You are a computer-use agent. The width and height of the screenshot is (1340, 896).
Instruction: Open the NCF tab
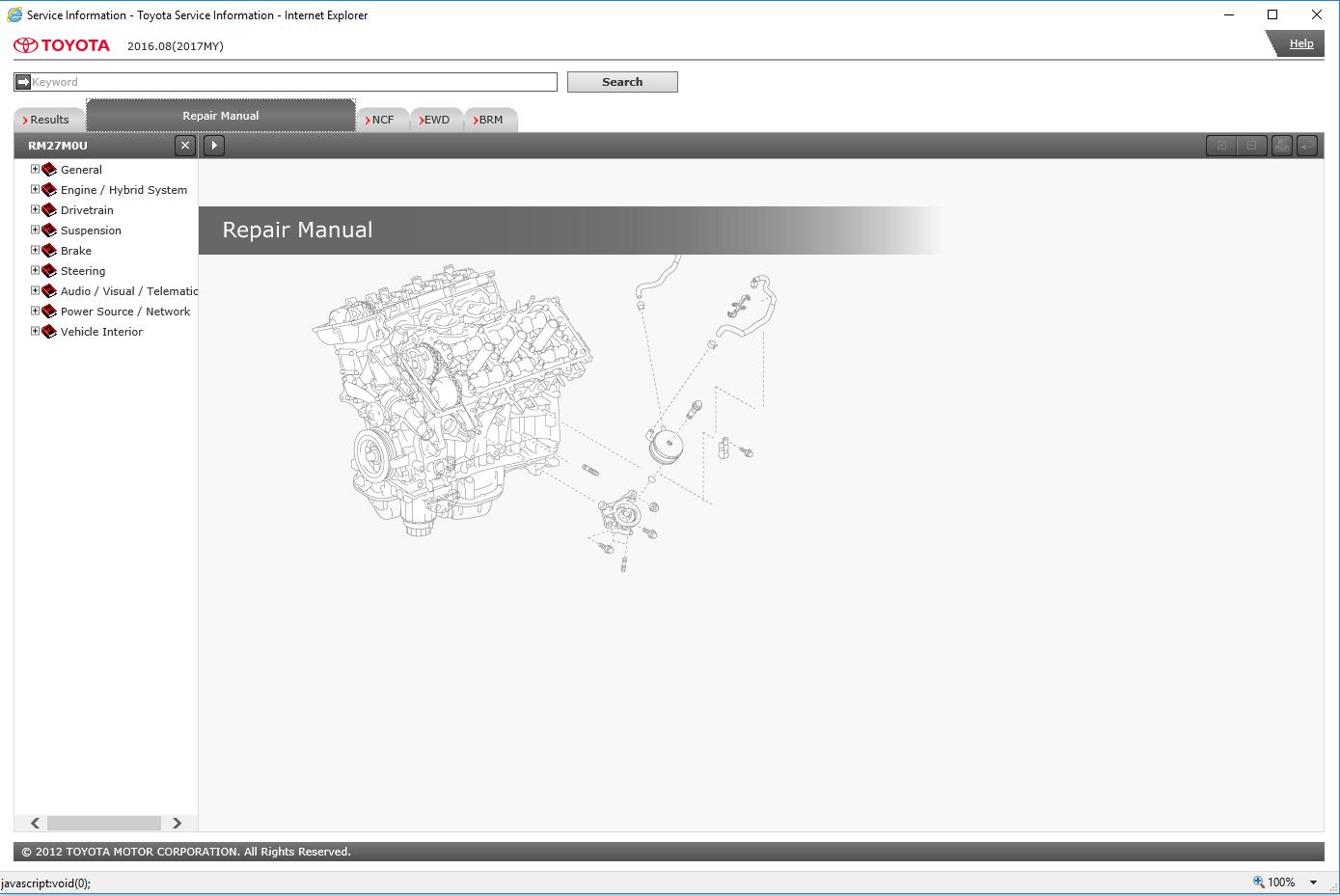pyautogui.click(x=383, y=120)
